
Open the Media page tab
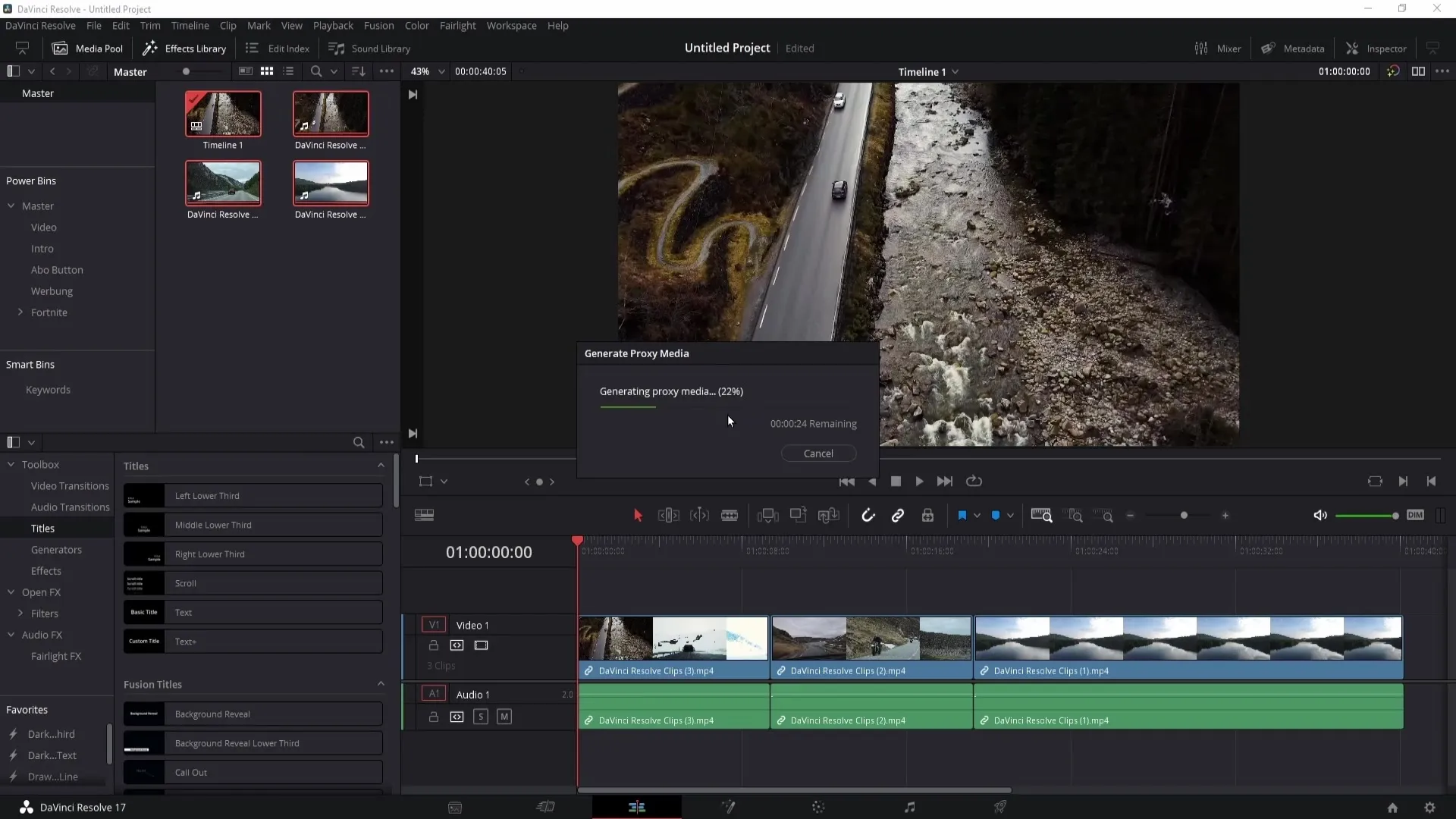coord(455,808)
